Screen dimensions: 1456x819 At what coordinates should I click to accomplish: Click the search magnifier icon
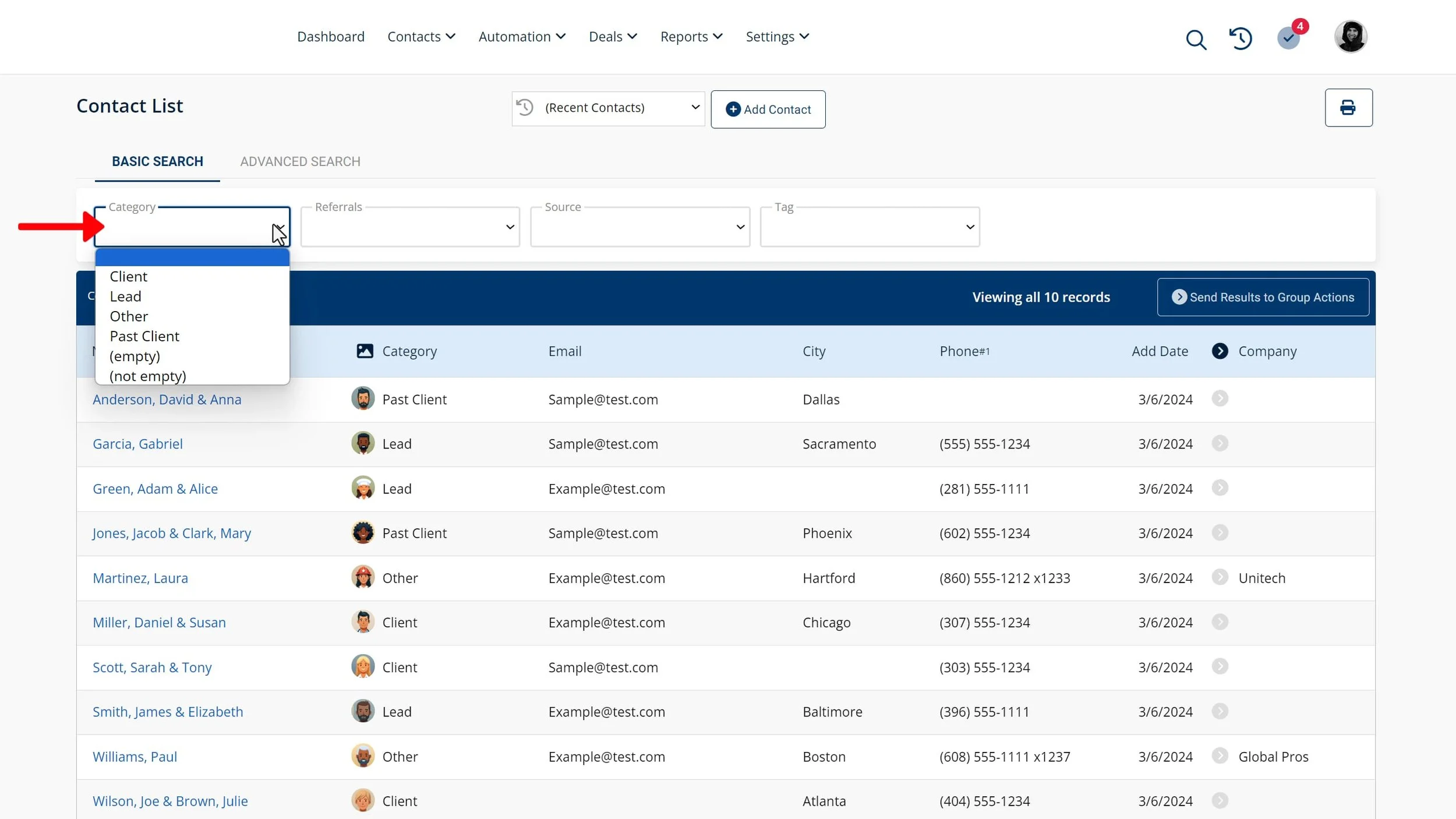coord(1196,39)
